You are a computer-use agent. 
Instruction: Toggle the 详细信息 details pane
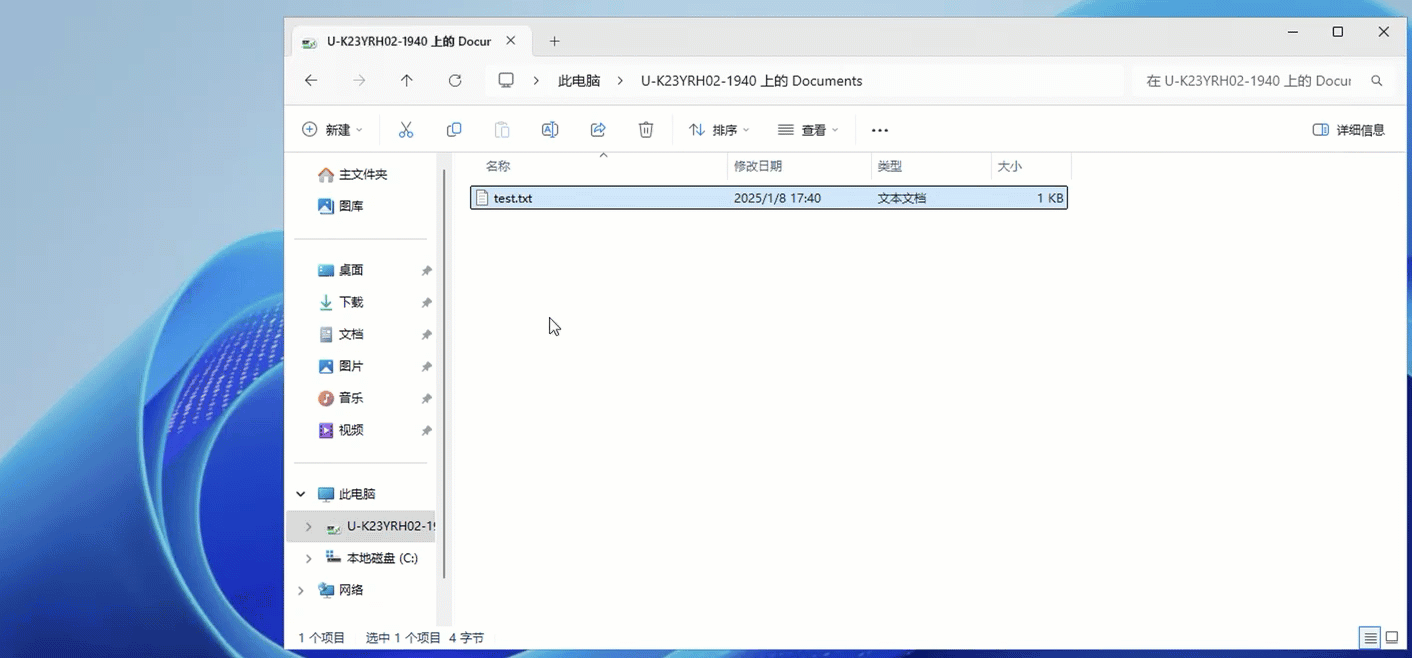coord(1348,130)
